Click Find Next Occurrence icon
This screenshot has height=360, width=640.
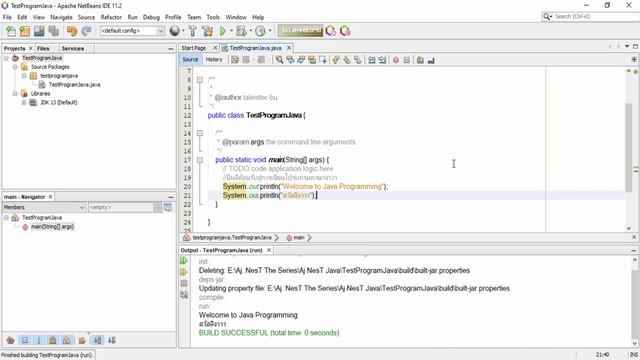(301, 60)
